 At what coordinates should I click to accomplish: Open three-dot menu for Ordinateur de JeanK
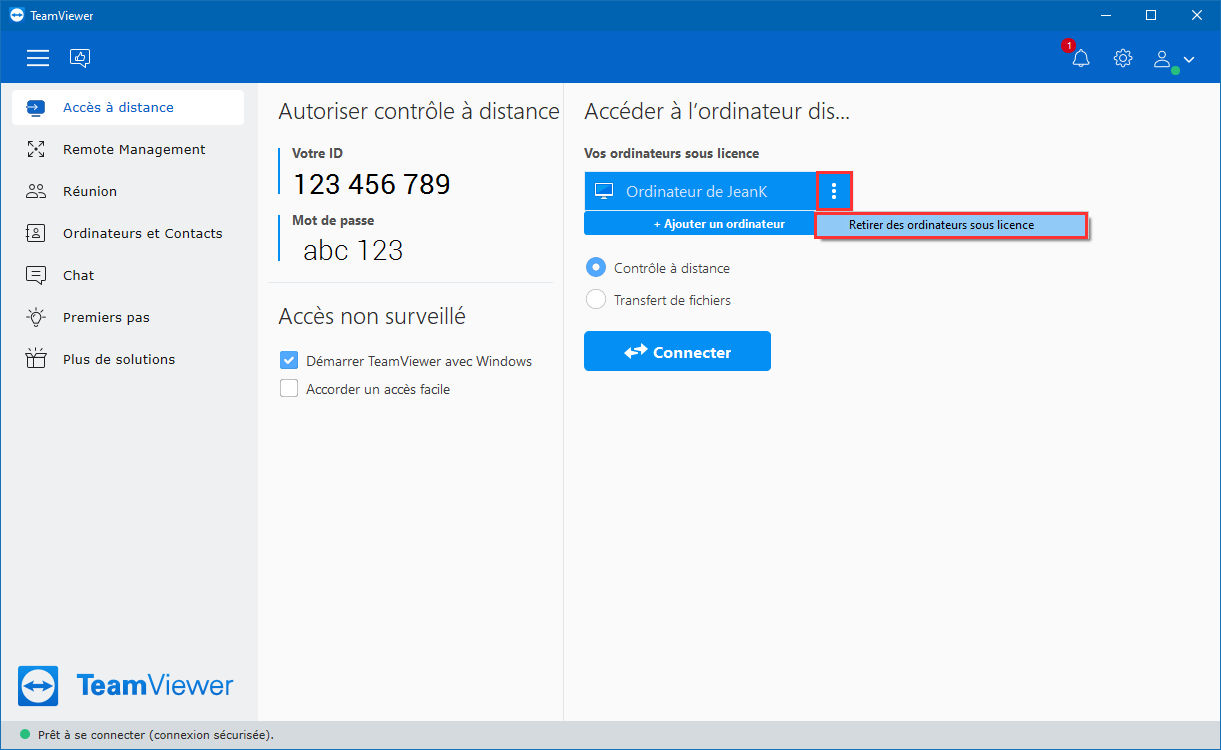(834, 191)
